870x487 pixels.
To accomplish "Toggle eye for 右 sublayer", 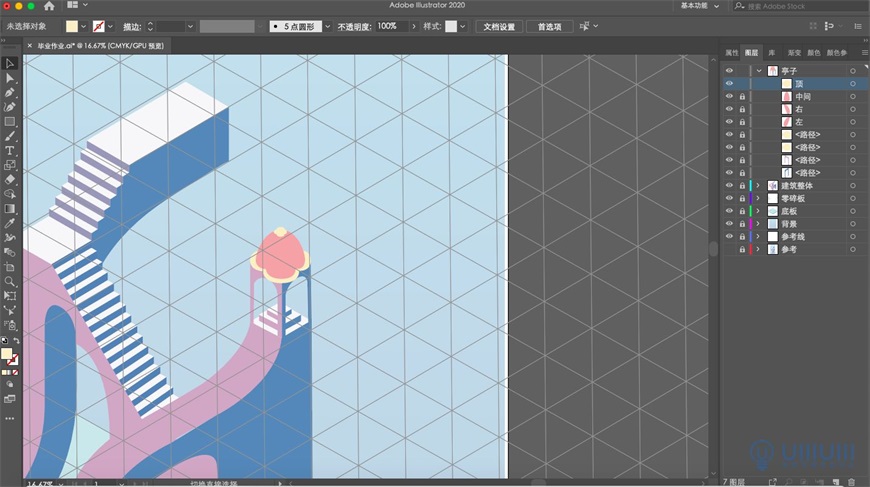I will pyautogui.click(x=729, y=109).
